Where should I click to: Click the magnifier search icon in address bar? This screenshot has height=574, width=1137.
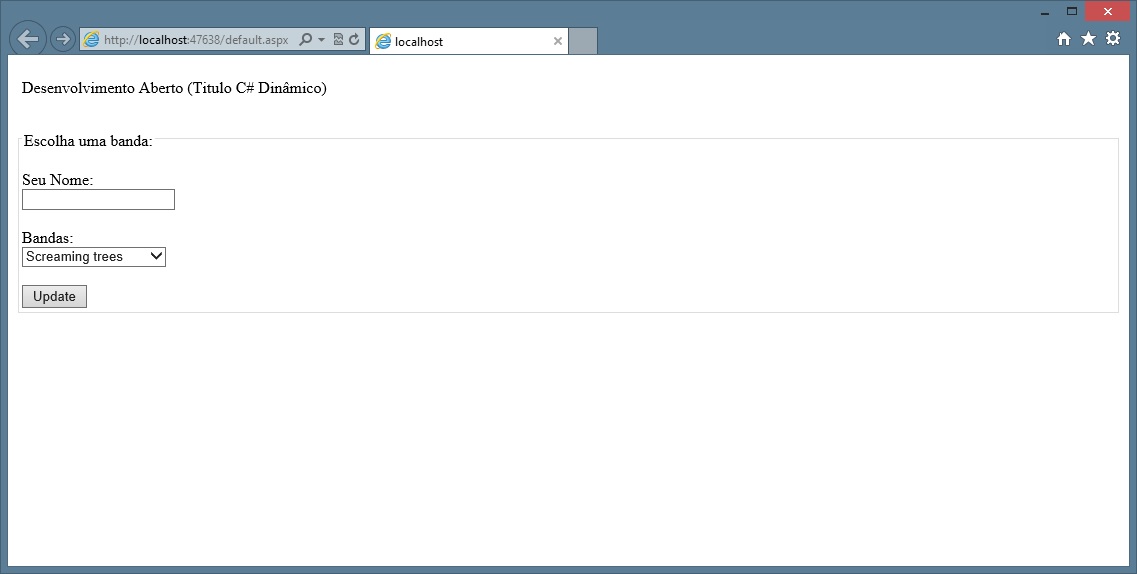306,40
